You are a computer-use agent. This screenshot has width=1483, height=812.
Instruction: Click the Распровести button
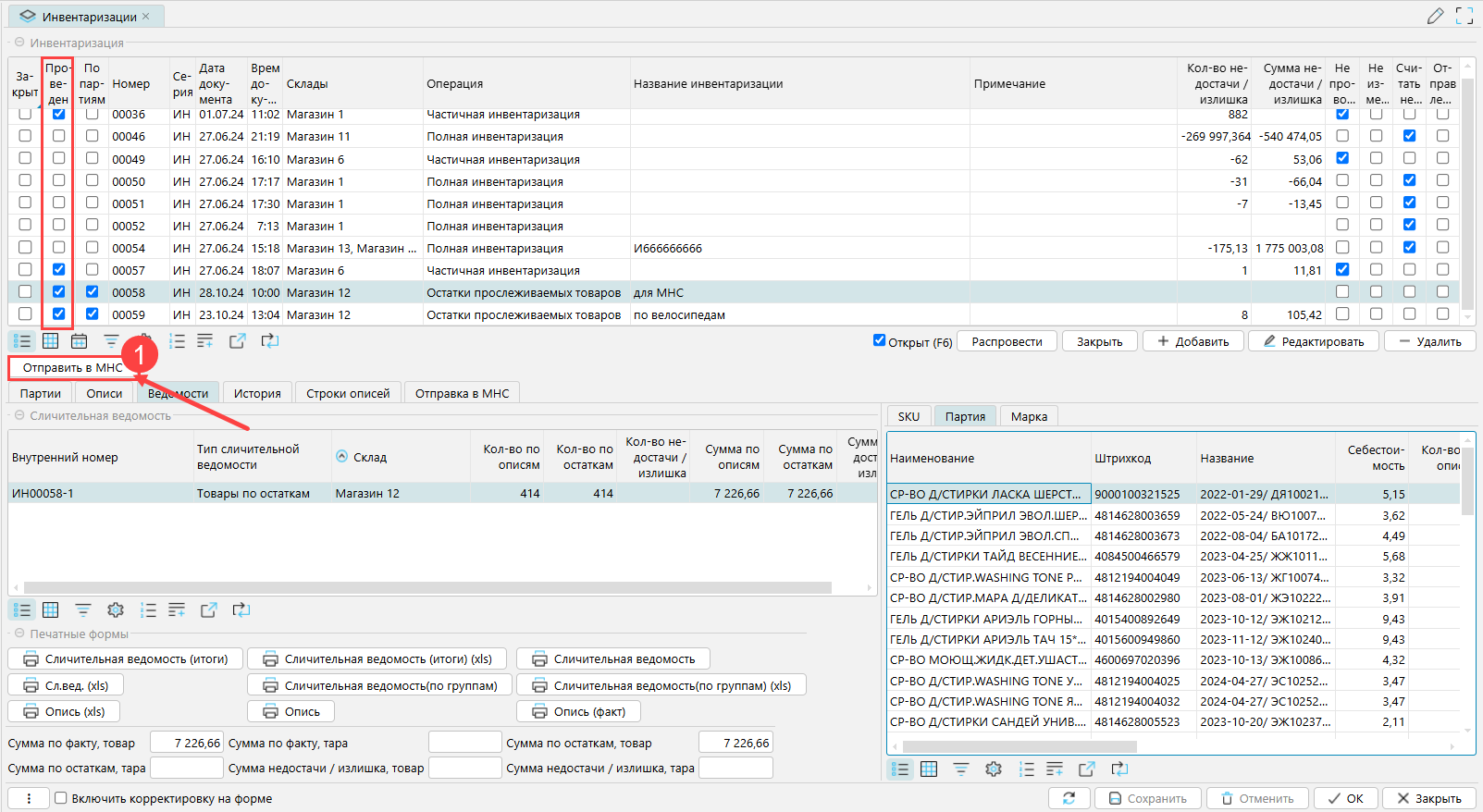[x=1007, y=341]
